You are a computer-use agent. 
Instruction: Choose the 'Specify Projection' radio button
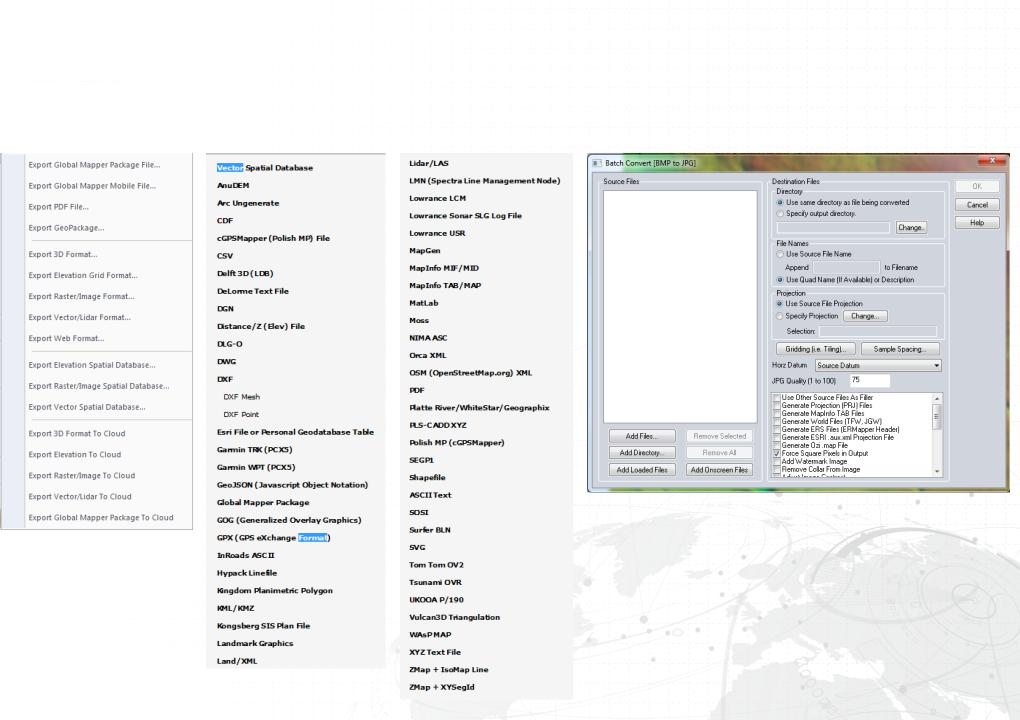[x=779, y=316]
